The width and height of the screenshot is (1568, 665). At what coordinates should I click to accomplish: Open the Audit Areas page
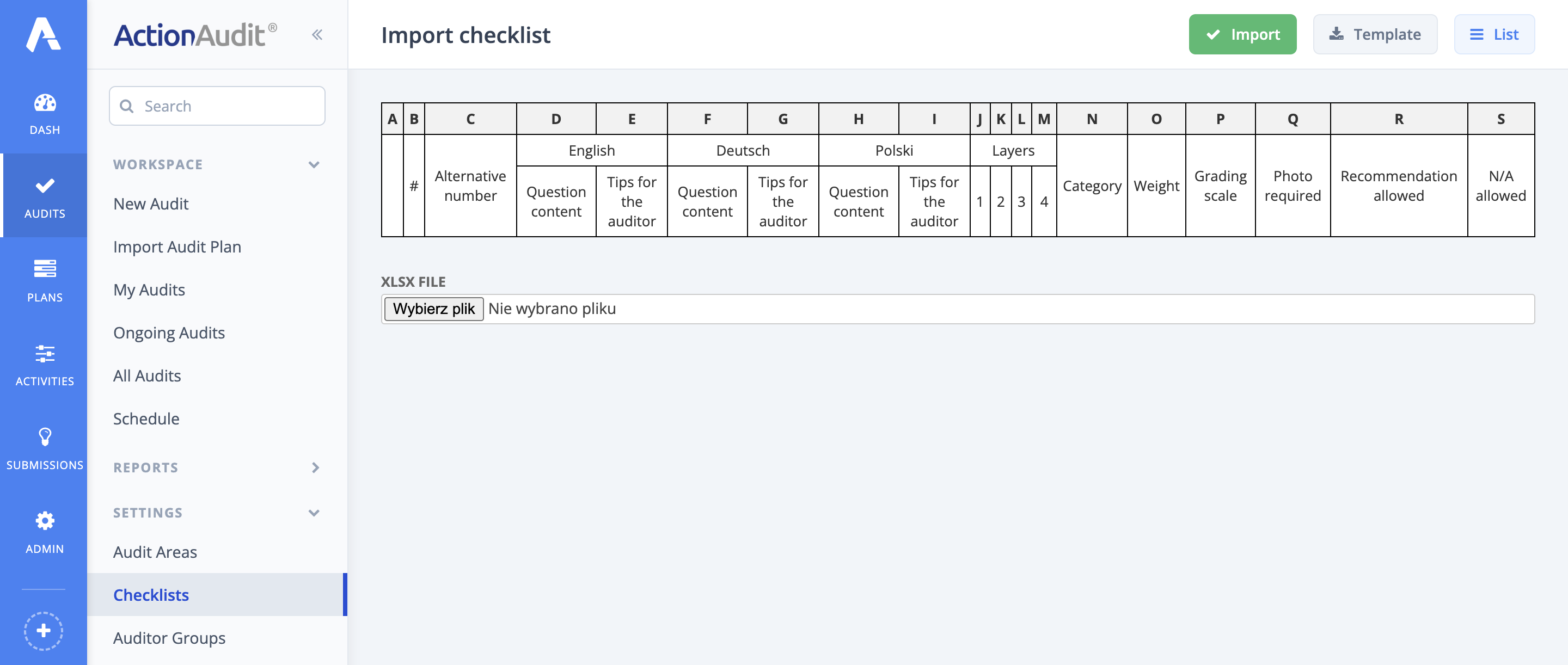click(x=155, y=552)
